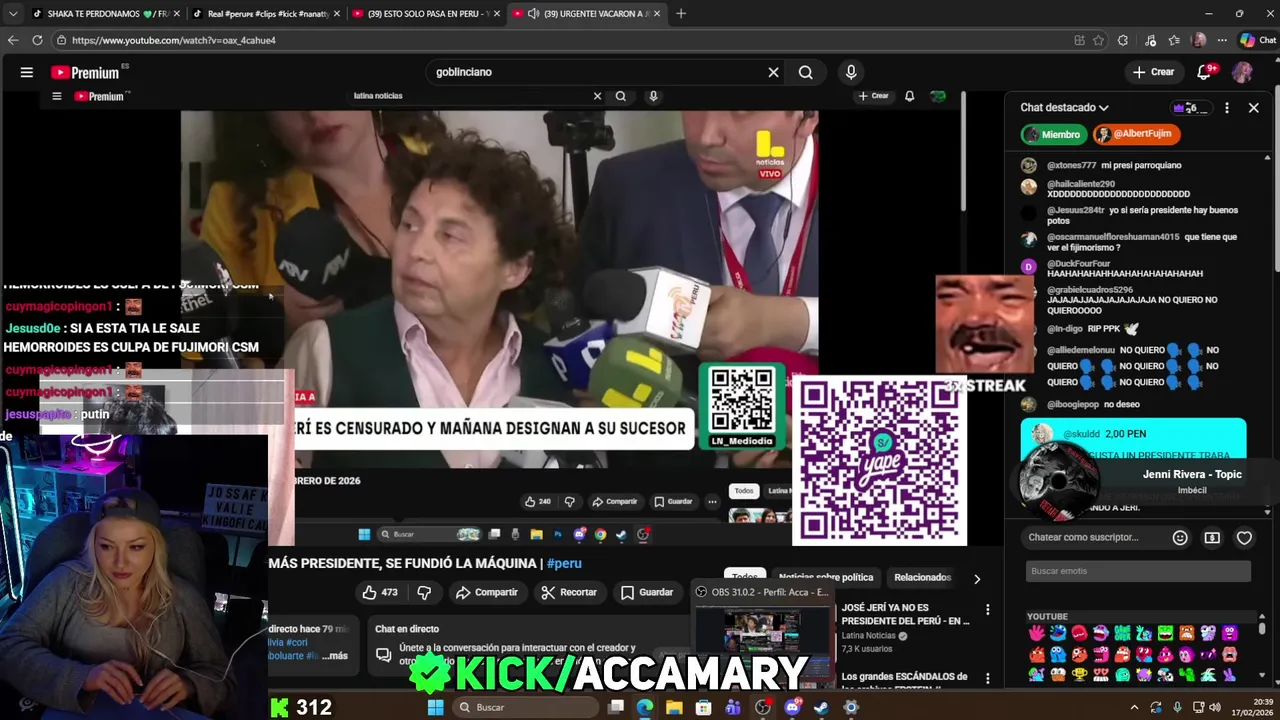Start voice search with microphone
The height and width of the screenshot is (720, 1280).
(851, 72)
